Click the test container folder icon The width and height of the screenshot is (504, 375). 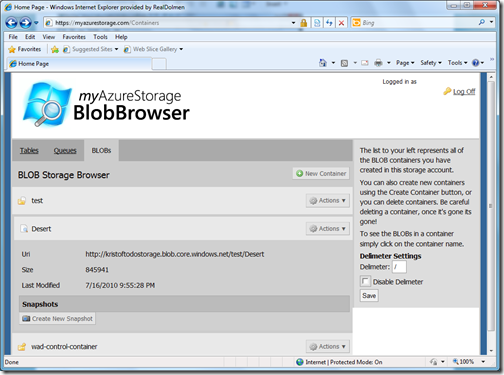tap(22, 201)
